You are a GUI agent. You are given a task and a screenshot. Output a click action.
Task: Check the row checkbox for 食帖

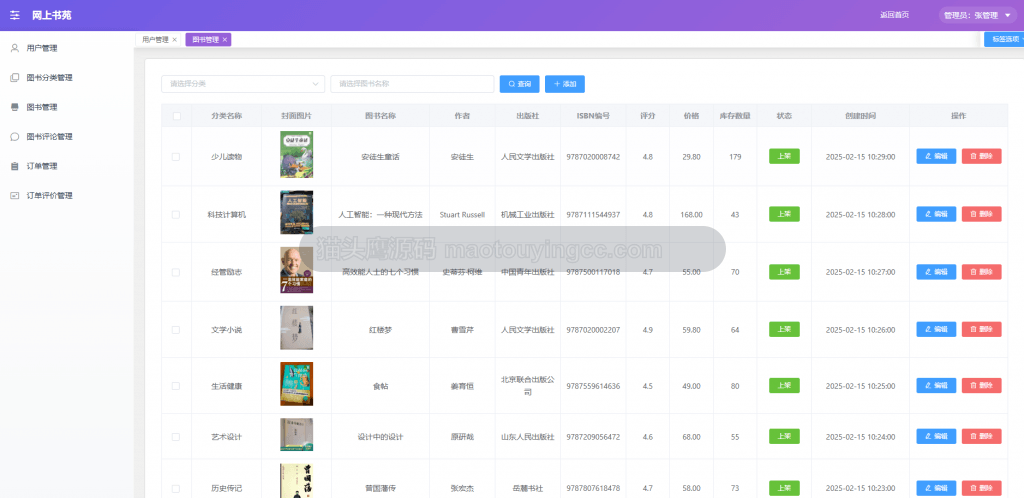[176, 386]
